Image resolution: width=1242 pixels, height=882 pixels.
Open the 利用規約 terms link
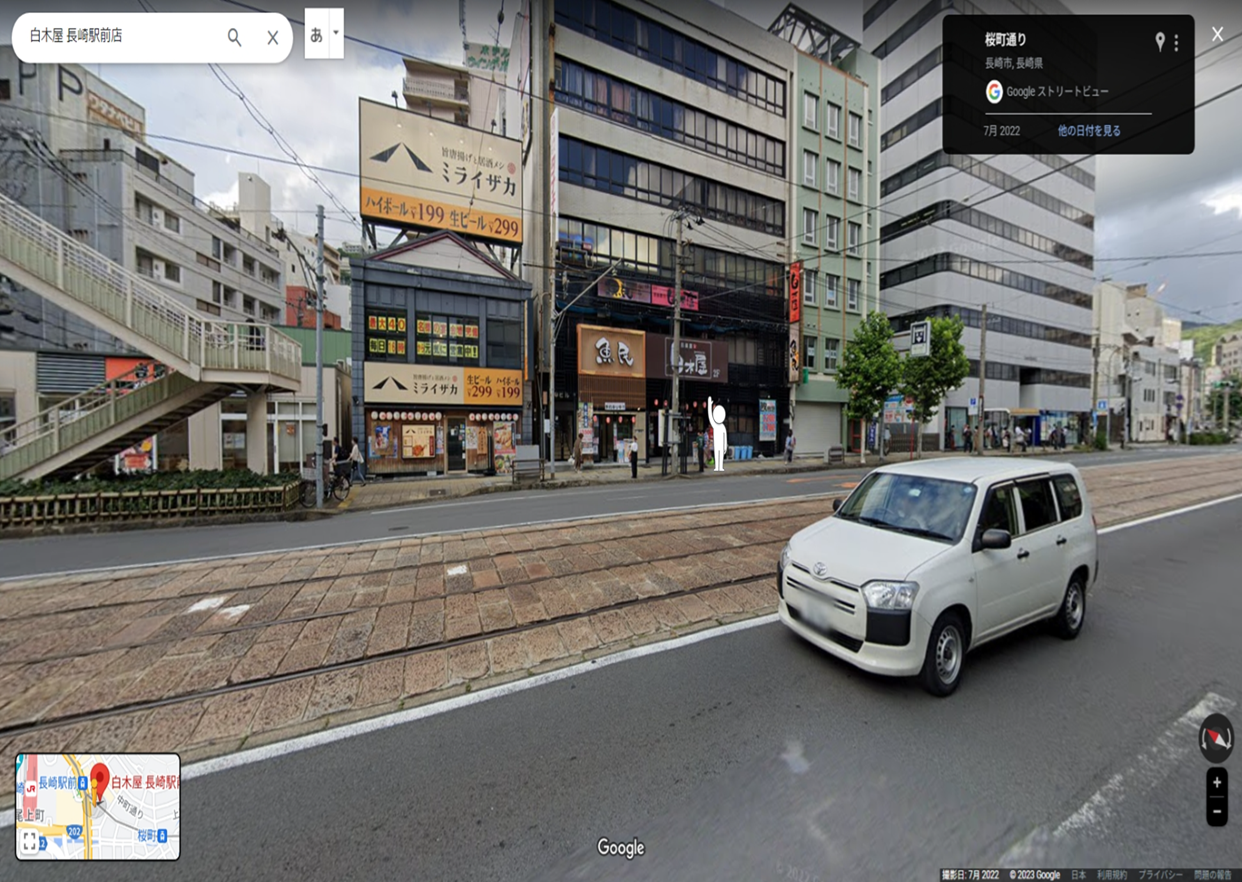pyautogui.click(x=1111, y=875)
